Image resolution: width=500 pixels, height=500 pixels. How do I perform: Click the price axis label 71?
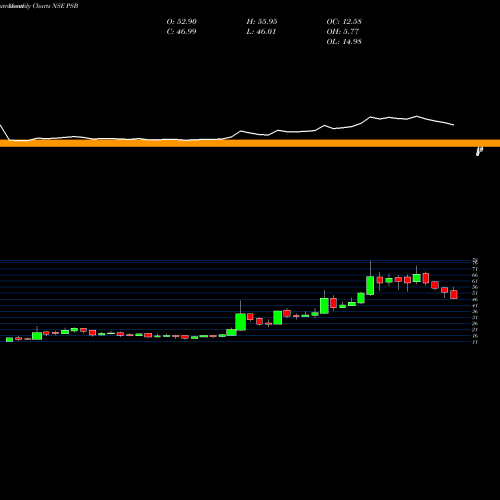point(475,269)
